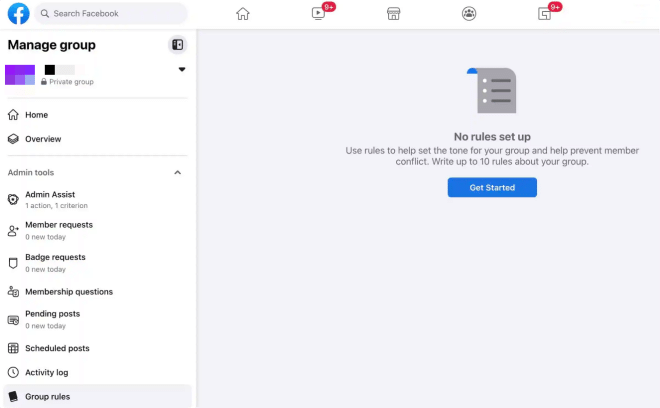Open Scheduled posts

pos(97,348)
